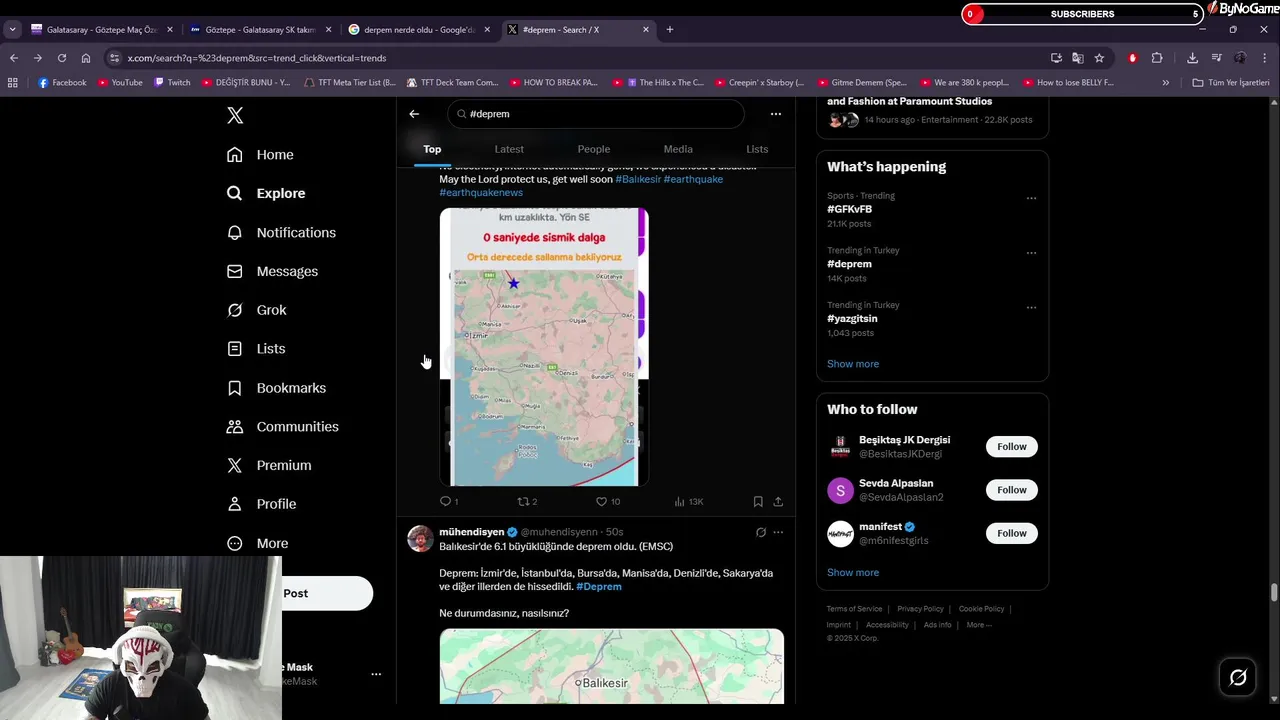Open #Deprem hashtag in mühendisyen post
1280x720 pixels.
click(599, 586)
